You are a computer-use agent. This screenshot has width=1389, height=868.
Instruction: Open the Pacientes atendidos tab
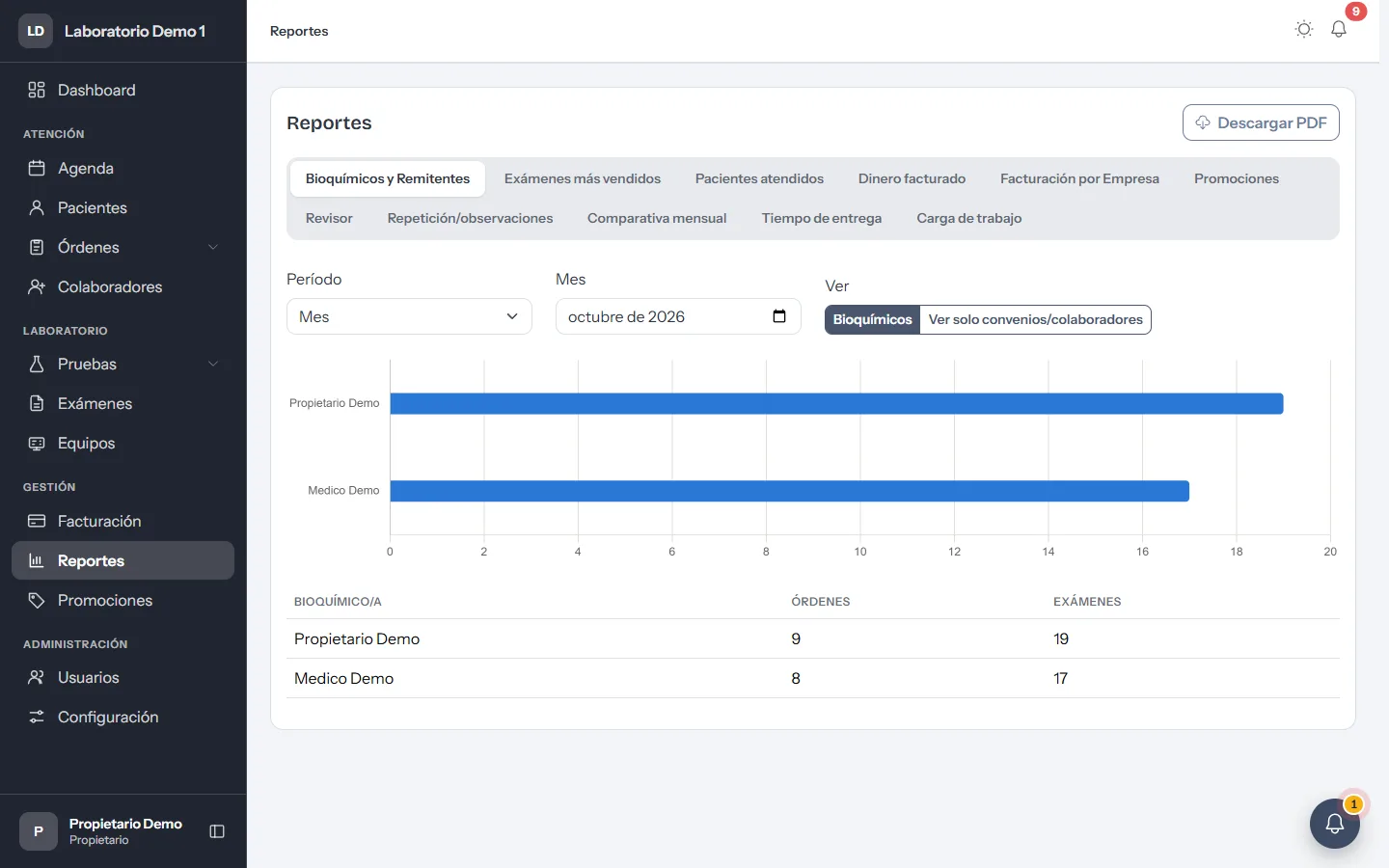[759, 178]
